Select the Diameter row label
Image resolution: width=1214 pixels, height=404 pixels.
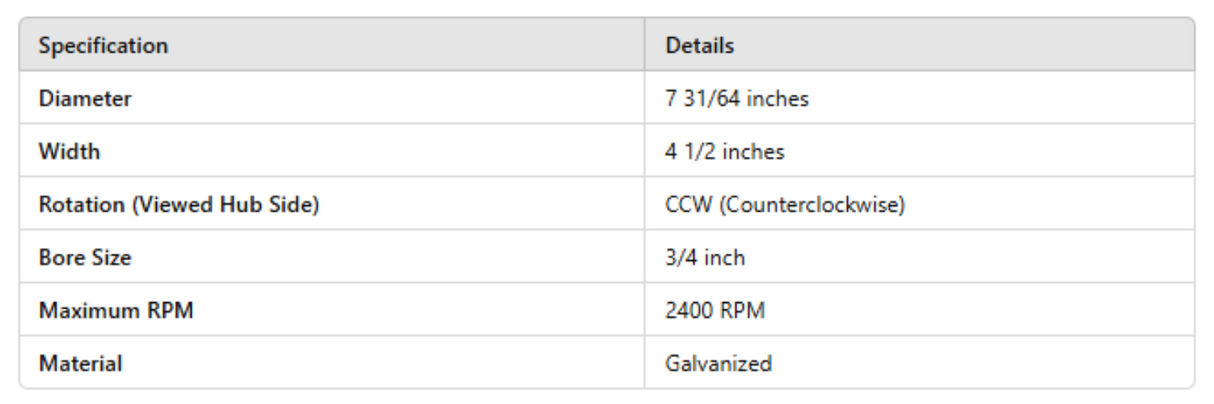point(85,99)
